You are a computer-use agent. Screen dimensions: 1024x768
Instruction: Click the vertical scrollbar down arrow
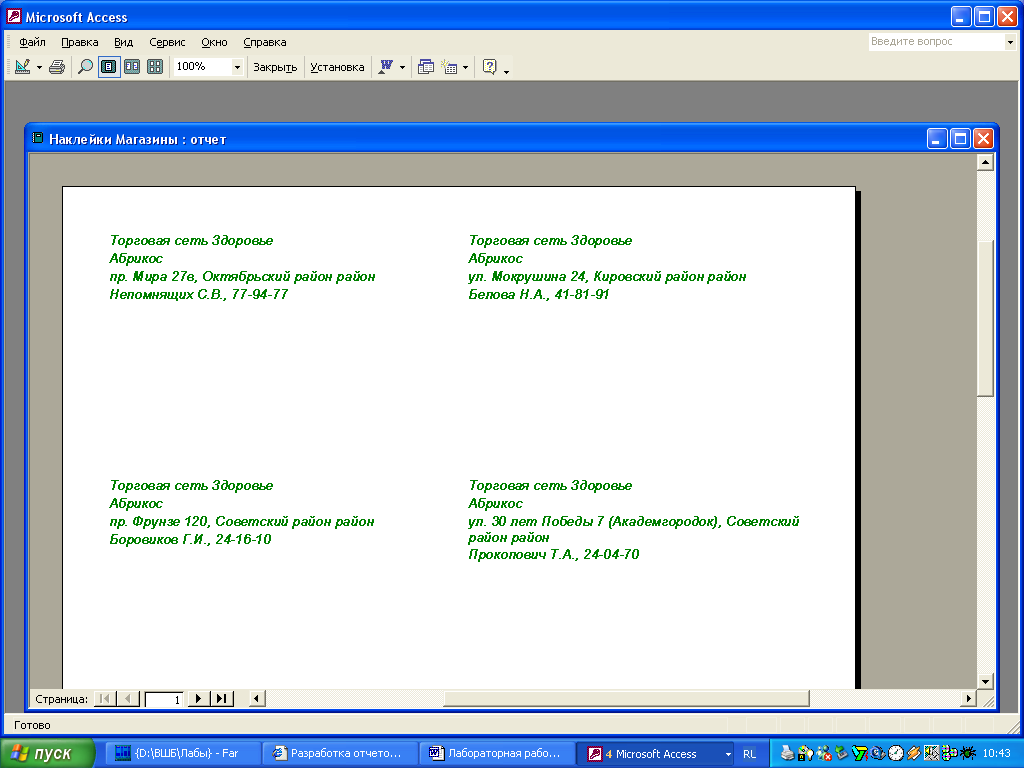click(985, 681)
